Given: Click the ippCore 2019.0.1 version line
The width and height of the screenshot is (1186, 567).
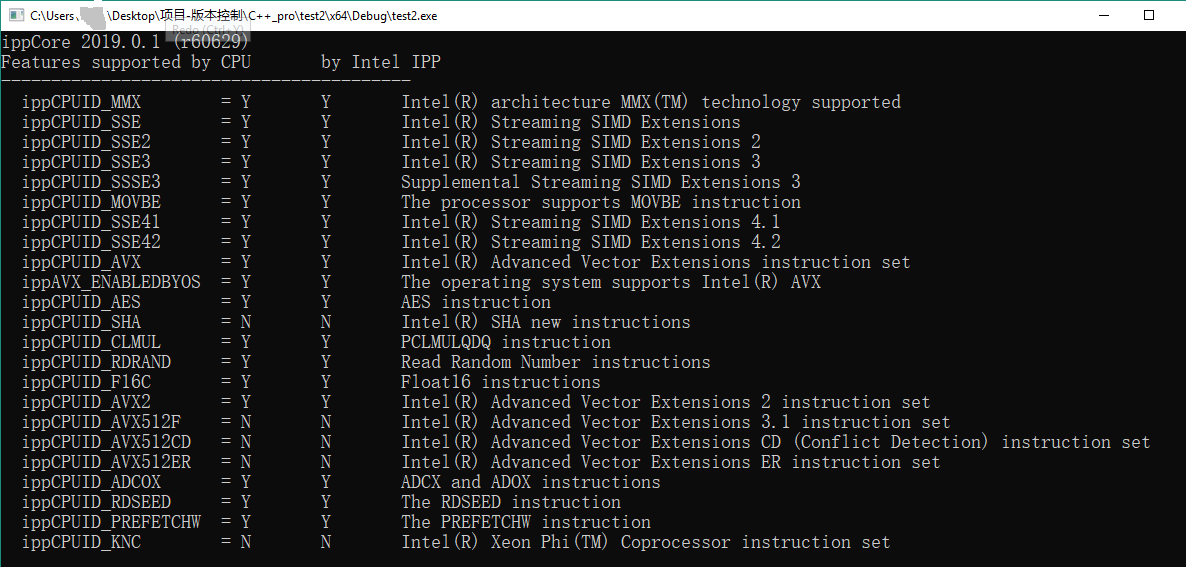Looking at the screenshot, I should pos(125,42).
